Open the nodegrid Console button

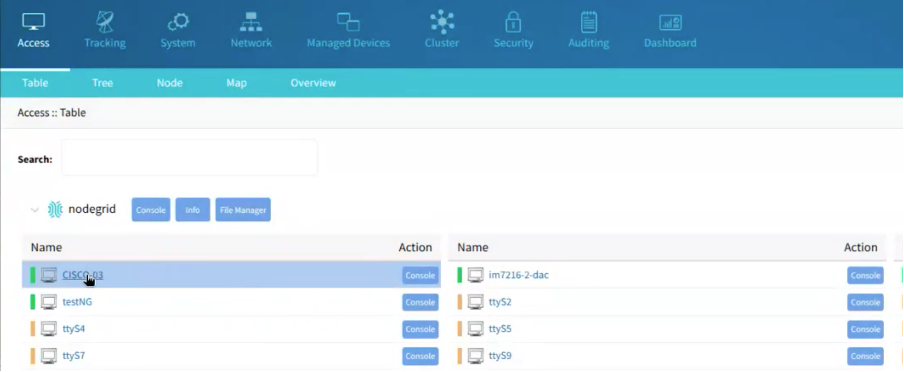coord(151,210)
